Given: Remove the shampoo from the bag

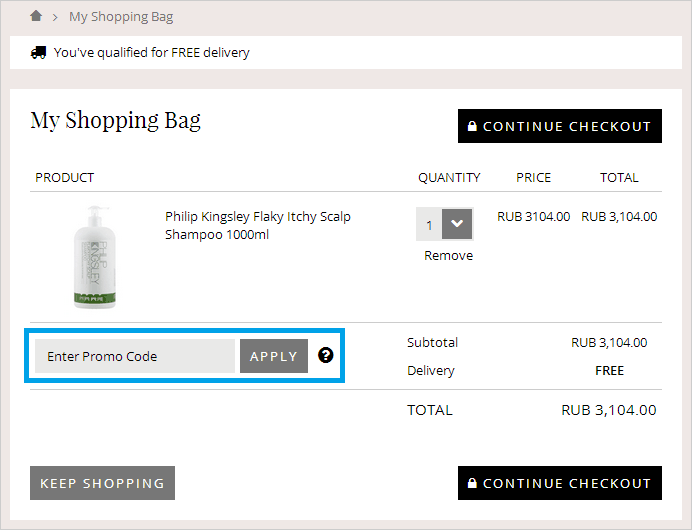Looking at the screenshot, I should click(448, 256).
